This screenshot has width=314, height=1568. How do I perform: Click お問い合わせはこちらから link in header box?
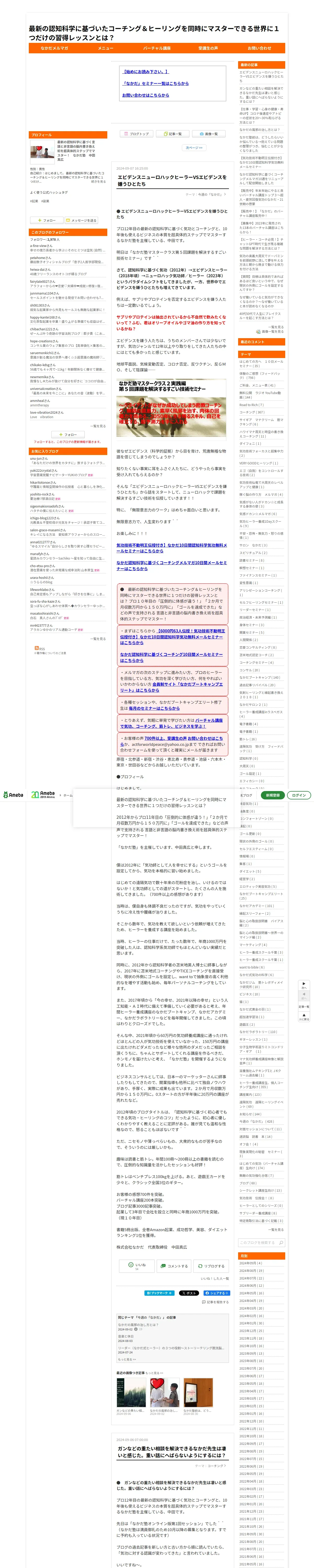pyautogui.click(x=146, y=95)
